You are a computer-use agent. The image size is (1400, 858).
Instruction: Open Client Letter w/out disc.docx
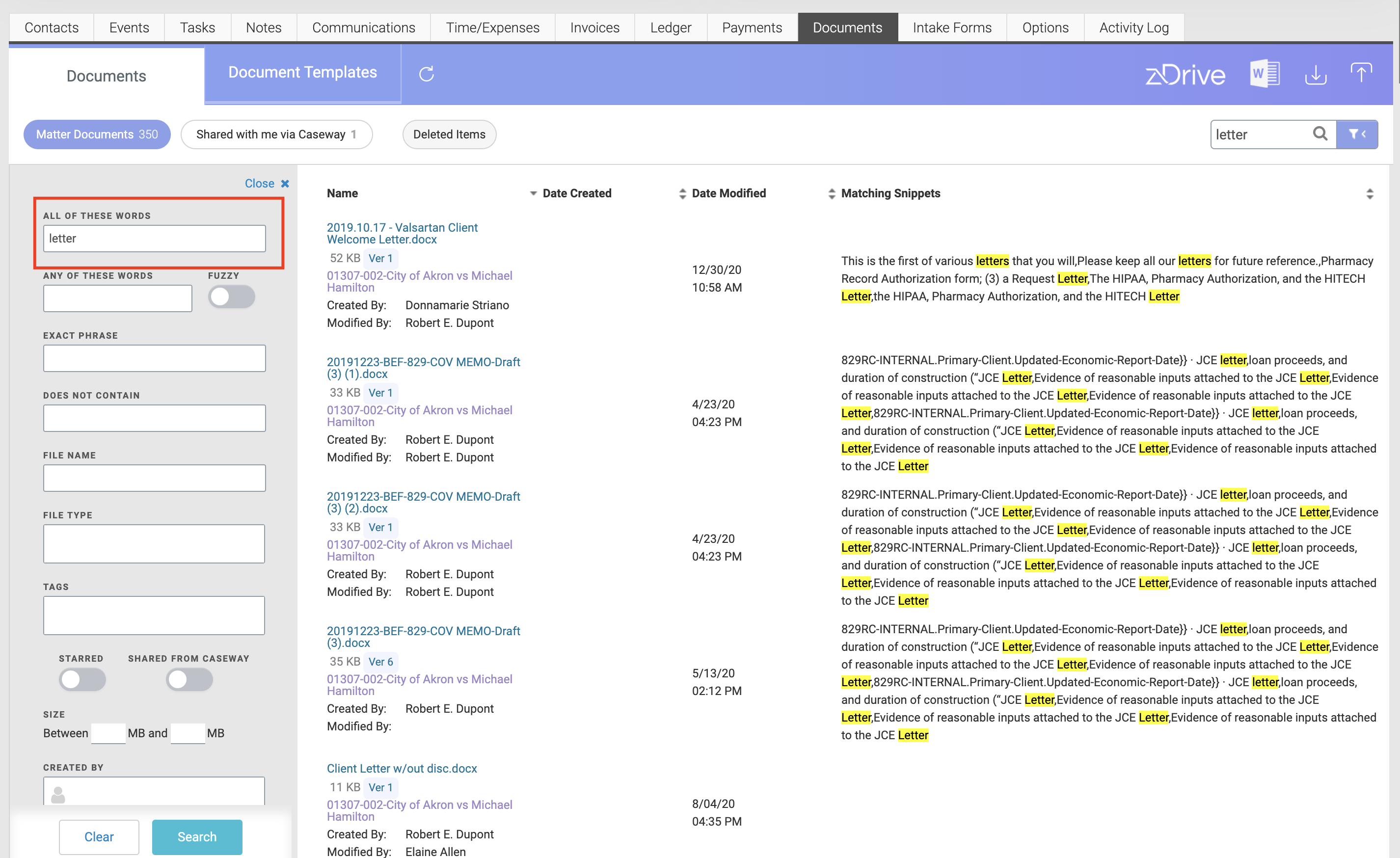[402, 768]
